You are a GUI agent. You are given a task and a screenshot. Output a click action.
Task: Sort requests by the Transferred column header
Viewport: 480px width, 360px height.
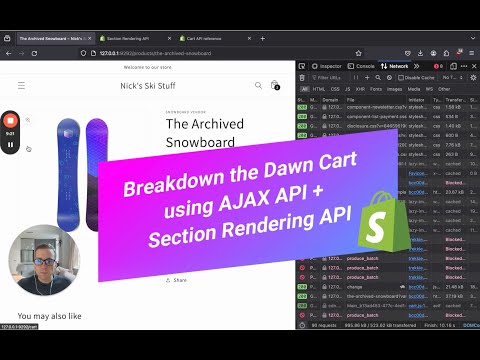coord(456,100)
